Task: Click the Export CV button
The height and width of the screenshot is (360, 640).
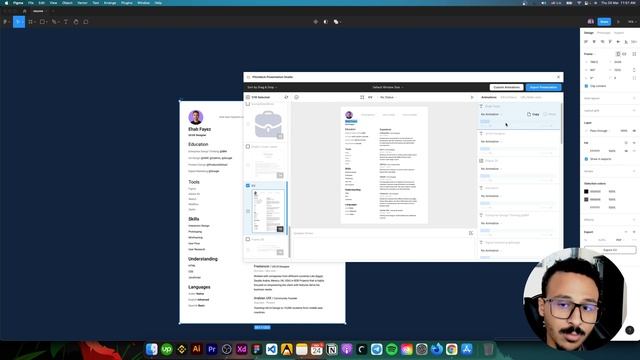Action: (x=610, y=250)
